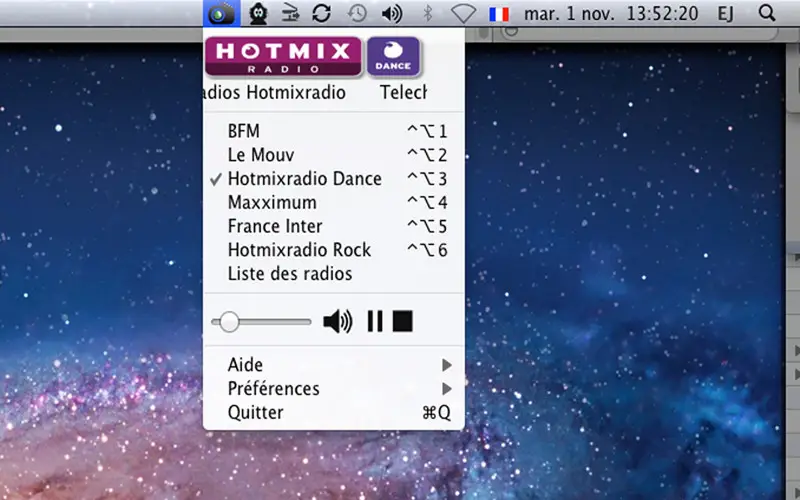Click the radio volume slider track
This screenshot has width=800, height=500.
pos(261,322)
